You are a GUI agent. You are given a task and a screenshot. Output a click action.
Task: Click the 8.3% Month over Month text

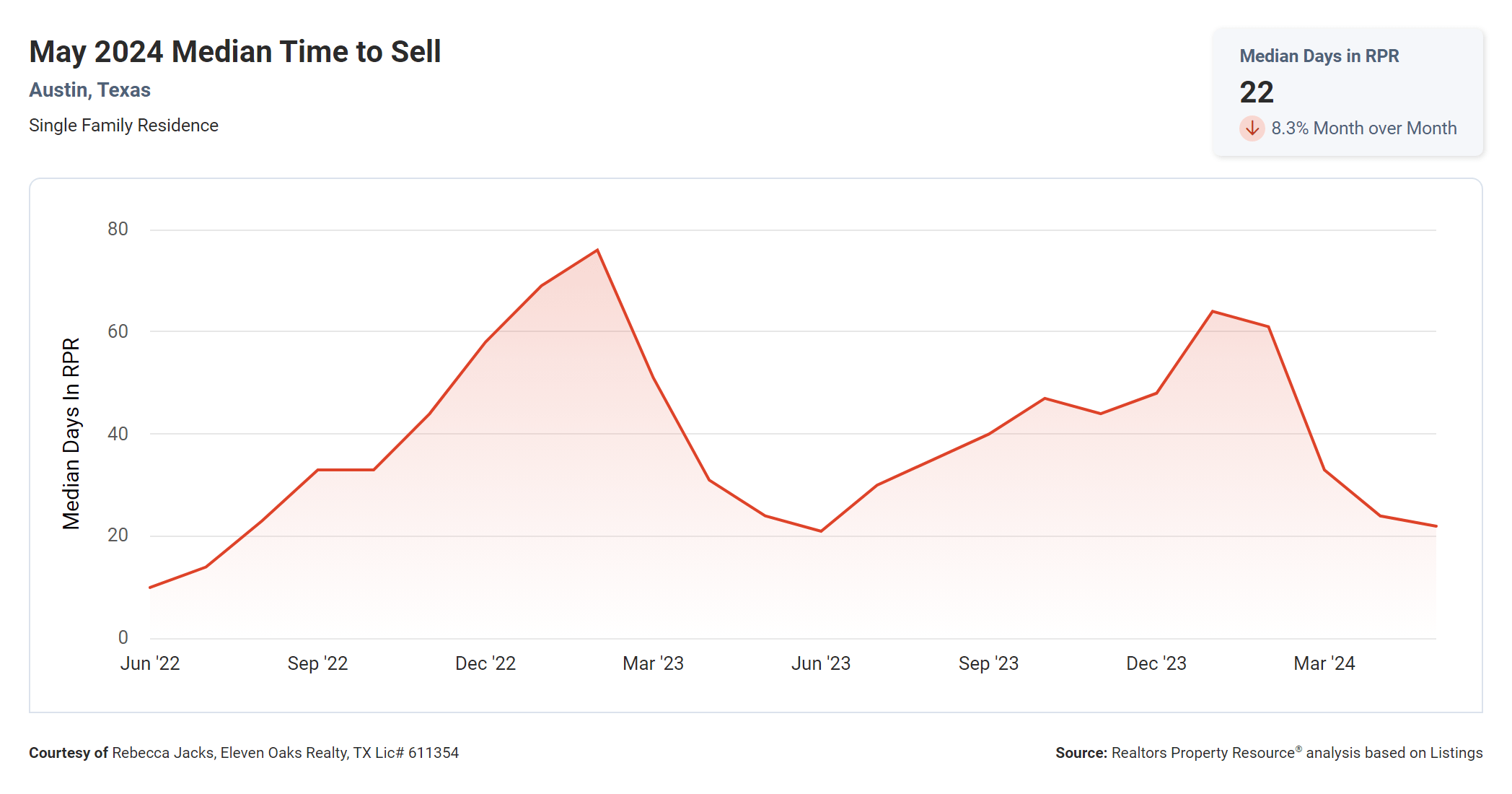tap(1363, 128)
